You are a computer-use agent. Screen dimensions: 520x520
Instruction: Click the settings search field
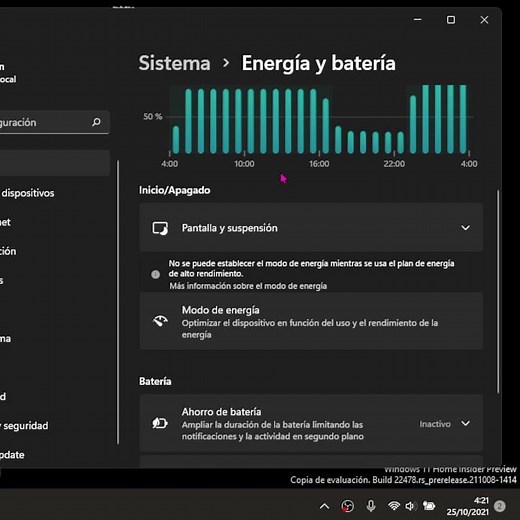pyautogui.click(x=55, y=122)
